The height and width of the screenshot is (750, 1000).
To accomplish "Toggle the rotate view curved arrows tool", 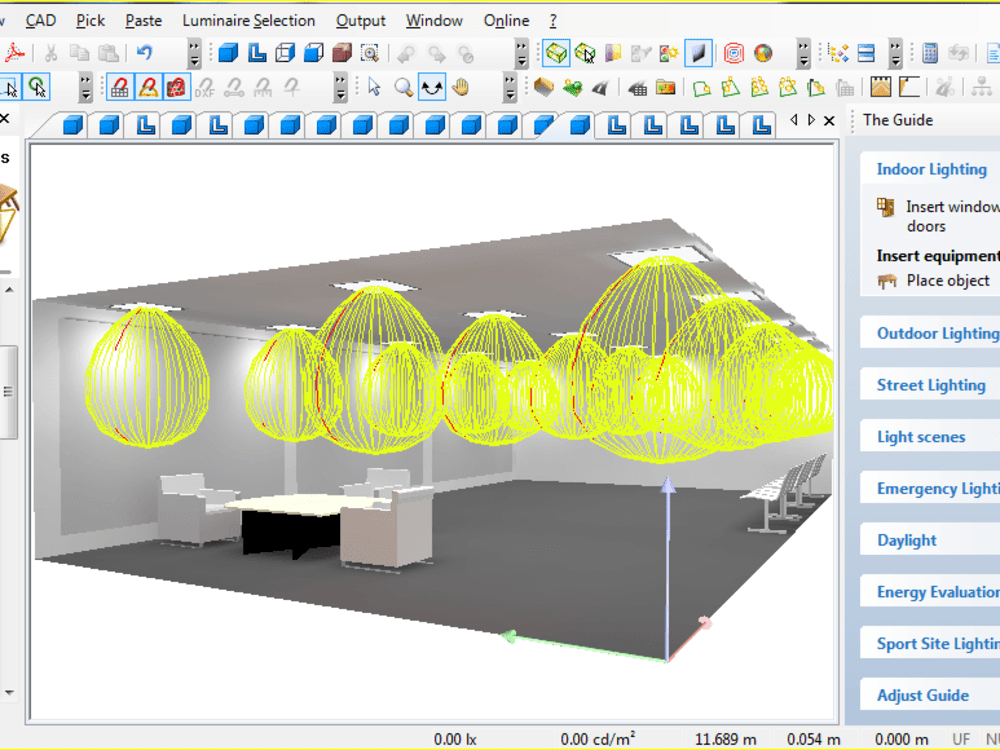I will 432,87.
